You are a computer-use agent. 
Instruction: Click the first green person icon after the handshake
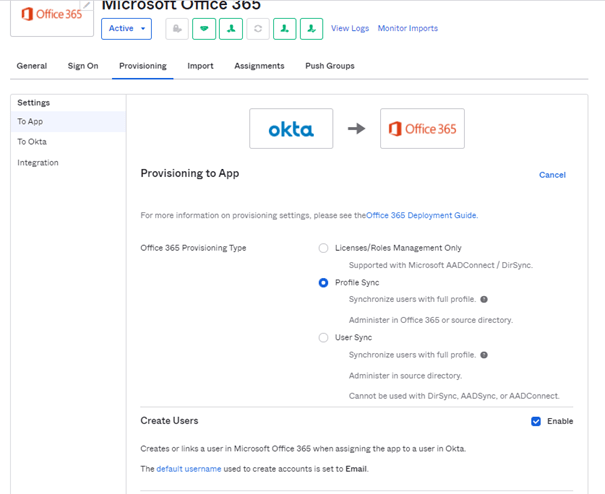[231, 29]
